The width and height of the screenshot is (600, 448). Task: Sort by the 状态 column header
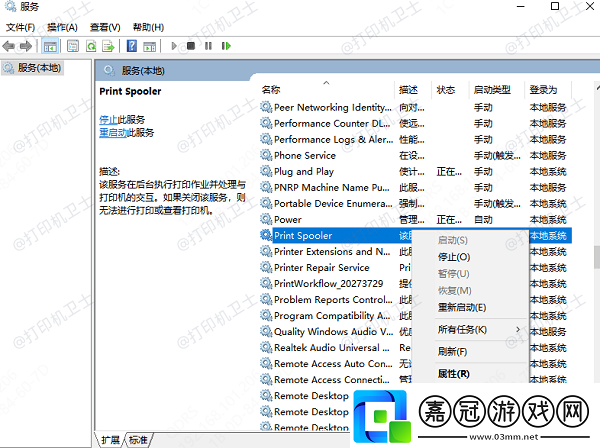click(446, 90)
